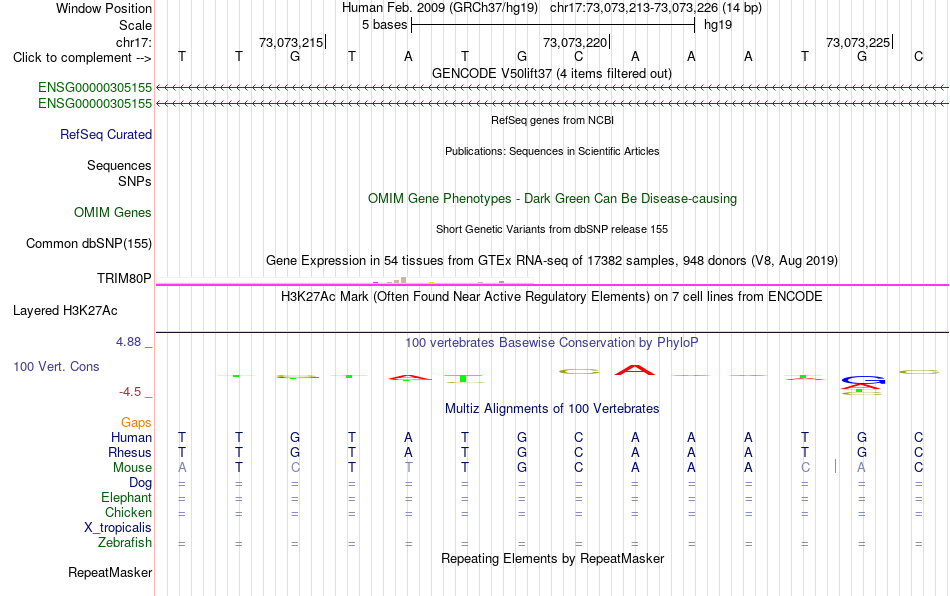Click 'RefSeq genes from NCBI' track title
950x596 pixels.
pyautogui.click(x=553, y=121)
